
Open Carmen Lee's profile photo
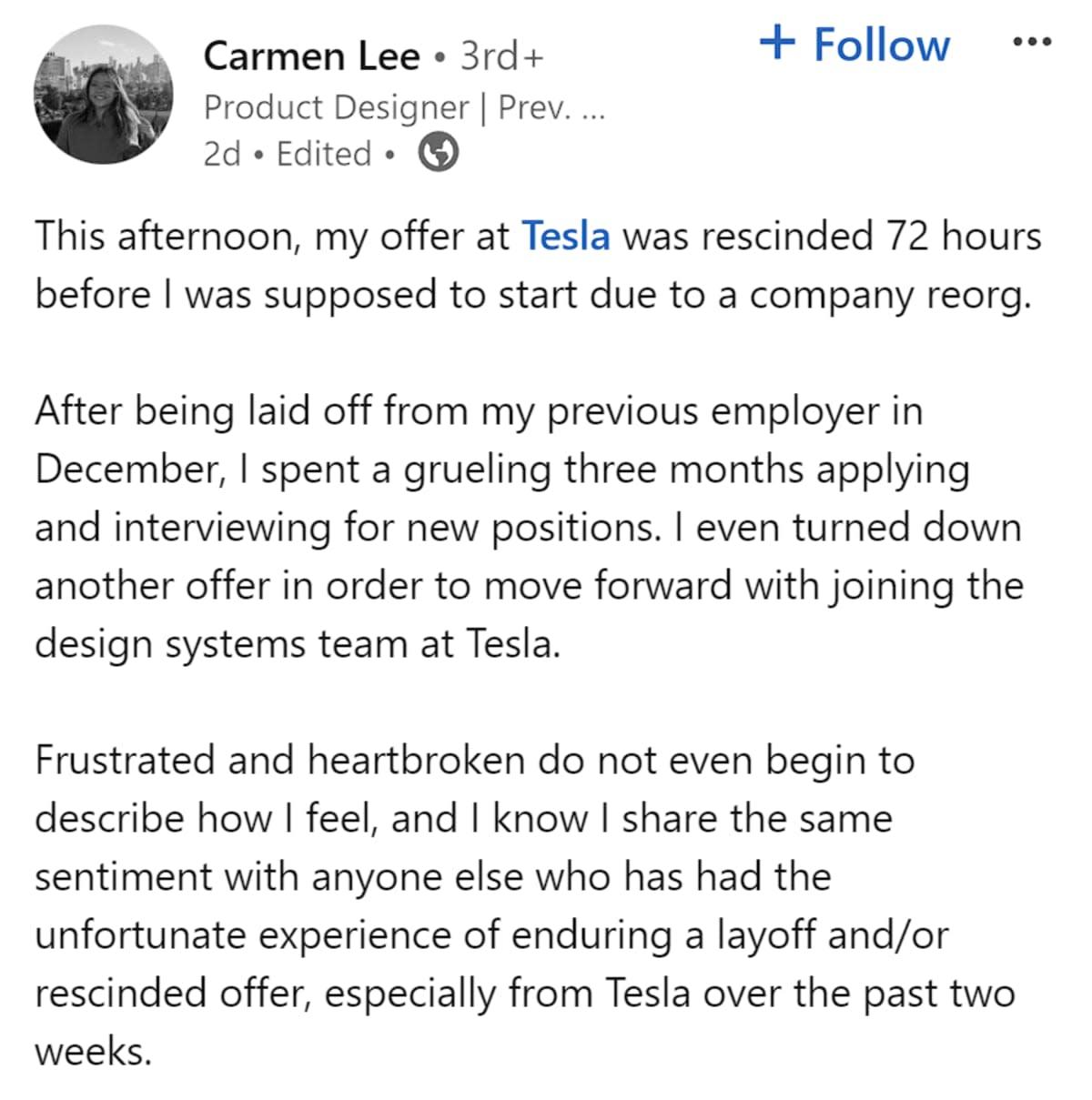click(x=103, y=95)
